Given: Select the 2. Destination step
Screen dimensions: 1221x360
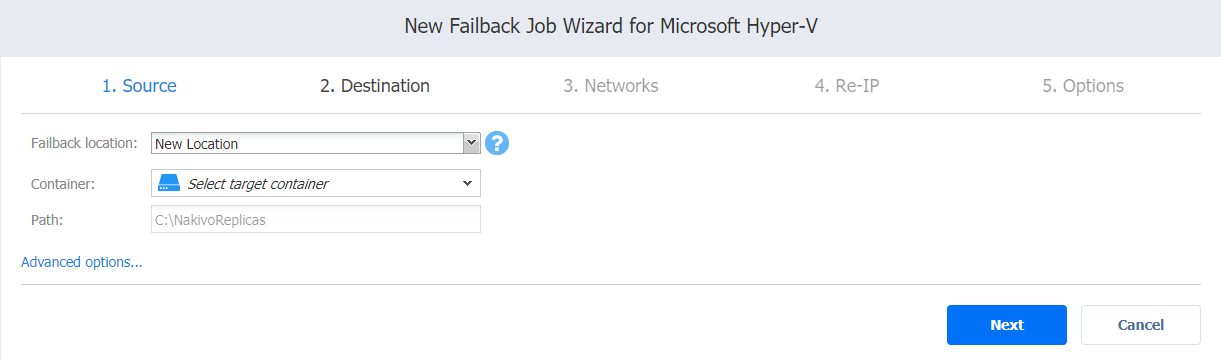Looking at the screenshot, I should point(375,86).
